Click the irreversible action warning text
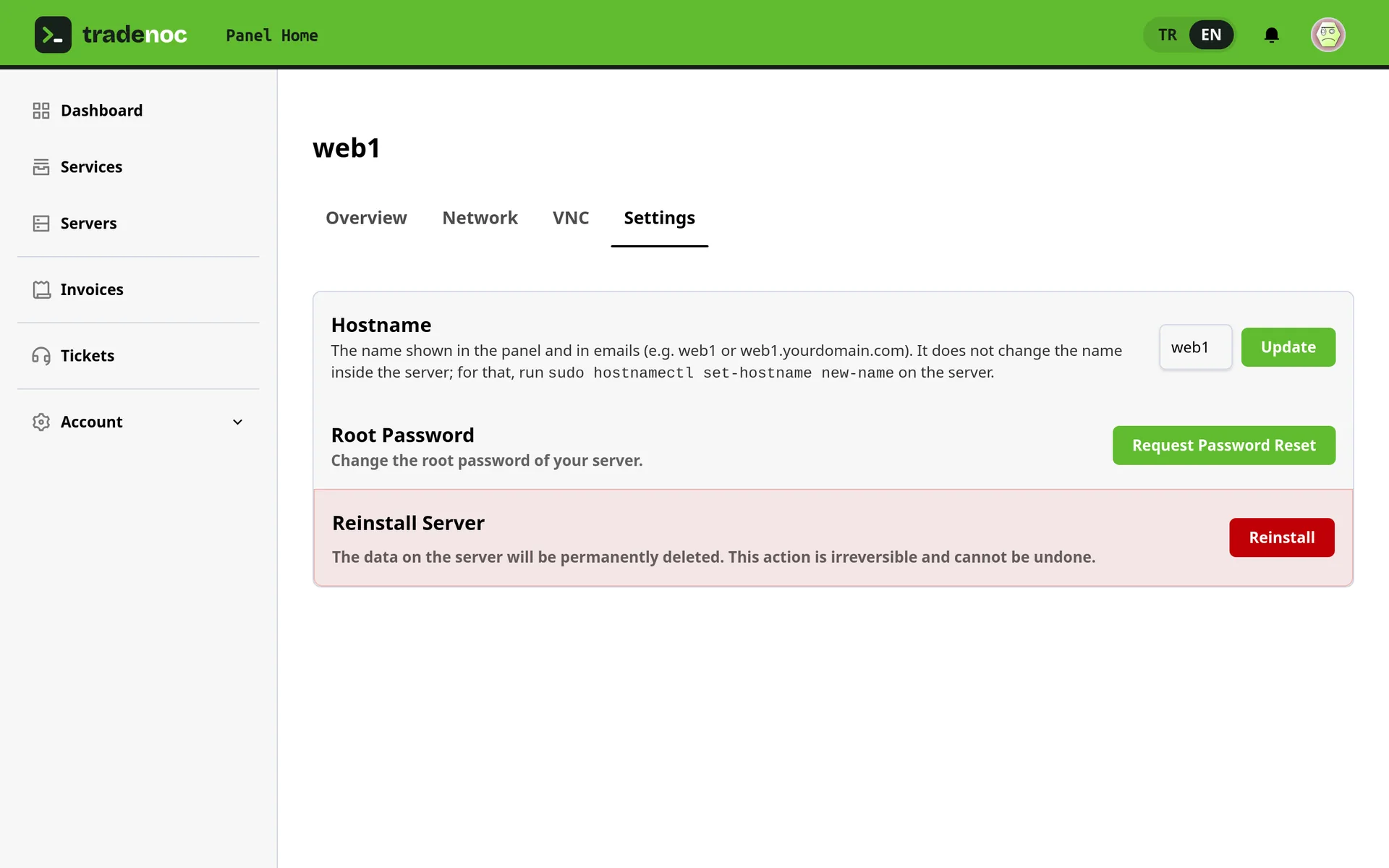Viewport: 1389px width, 868px height. pos(713,557)
